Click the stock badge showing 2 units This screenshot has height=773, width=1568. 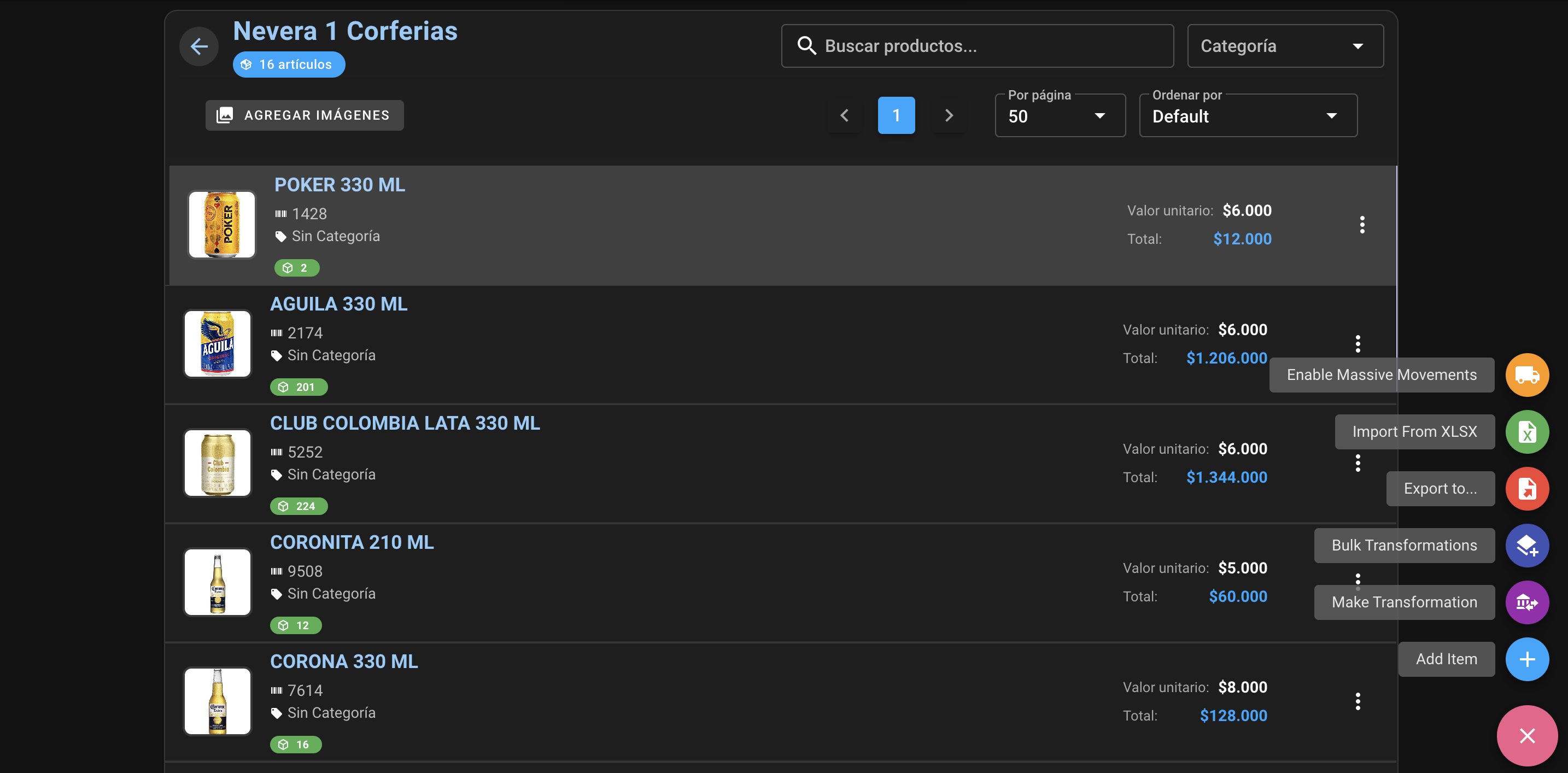296,268
